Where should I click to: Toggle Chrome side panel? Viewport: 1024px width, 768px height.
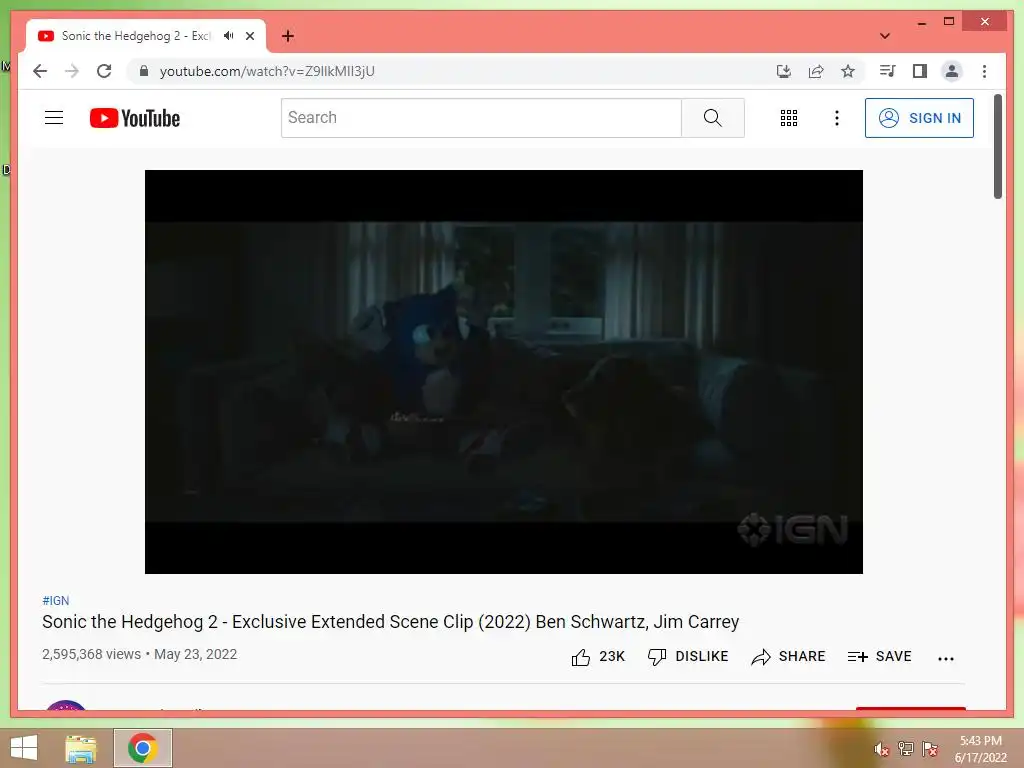pos(920,71)
